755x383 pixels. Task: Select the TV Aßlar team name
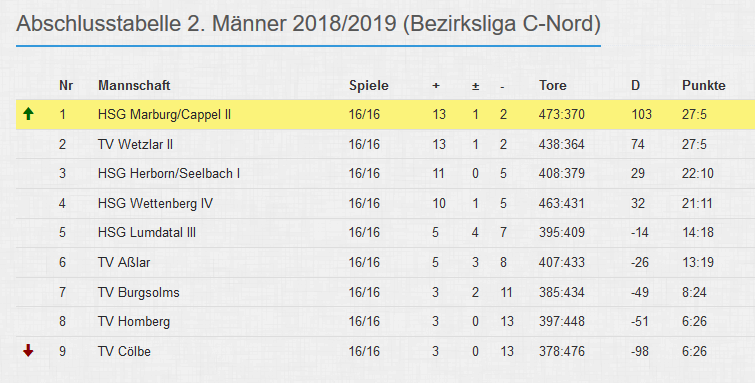(124, 263)
